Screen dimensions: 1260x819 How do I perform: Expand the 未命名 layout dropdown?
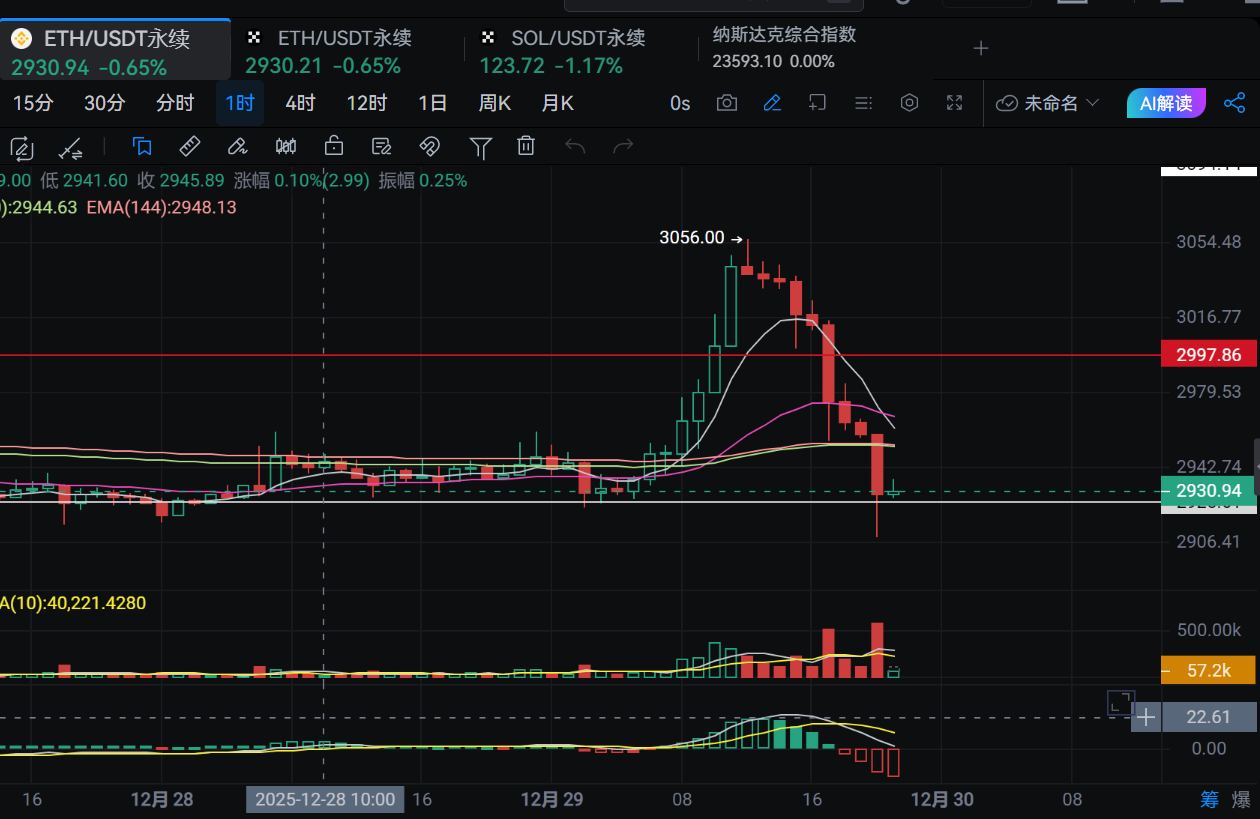1049,103
